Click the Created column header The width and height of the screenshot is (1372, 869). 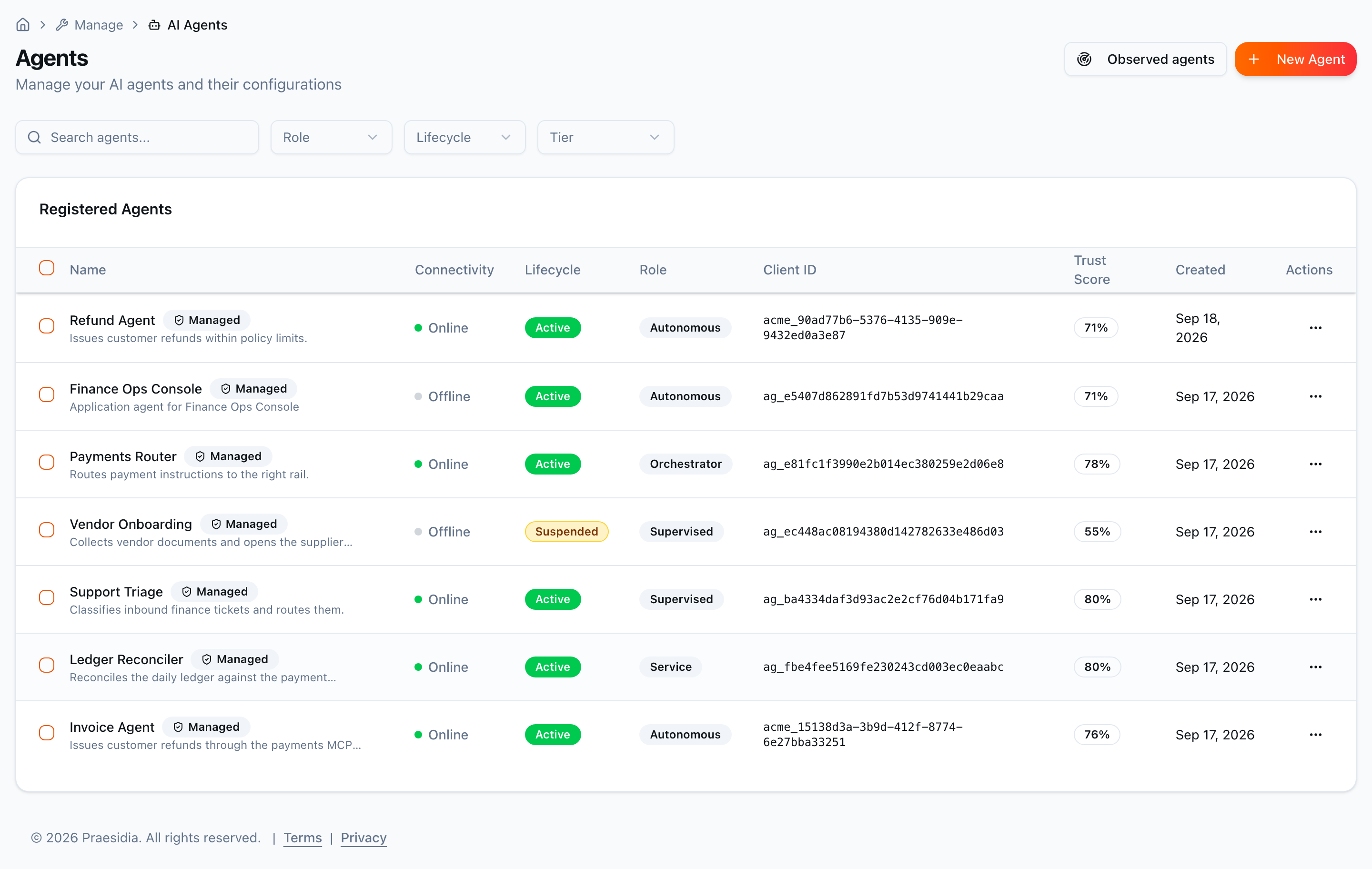[x=1200, y=270]
